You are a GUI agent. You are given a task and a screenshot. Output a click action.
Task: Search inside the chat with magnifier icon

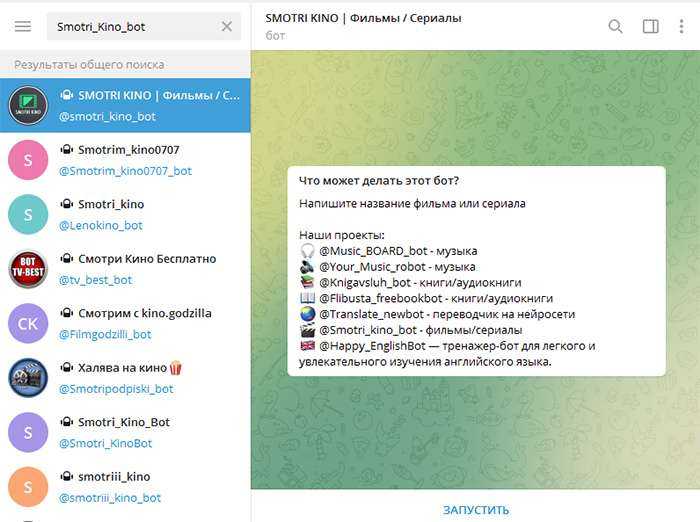tap(615, 26)
